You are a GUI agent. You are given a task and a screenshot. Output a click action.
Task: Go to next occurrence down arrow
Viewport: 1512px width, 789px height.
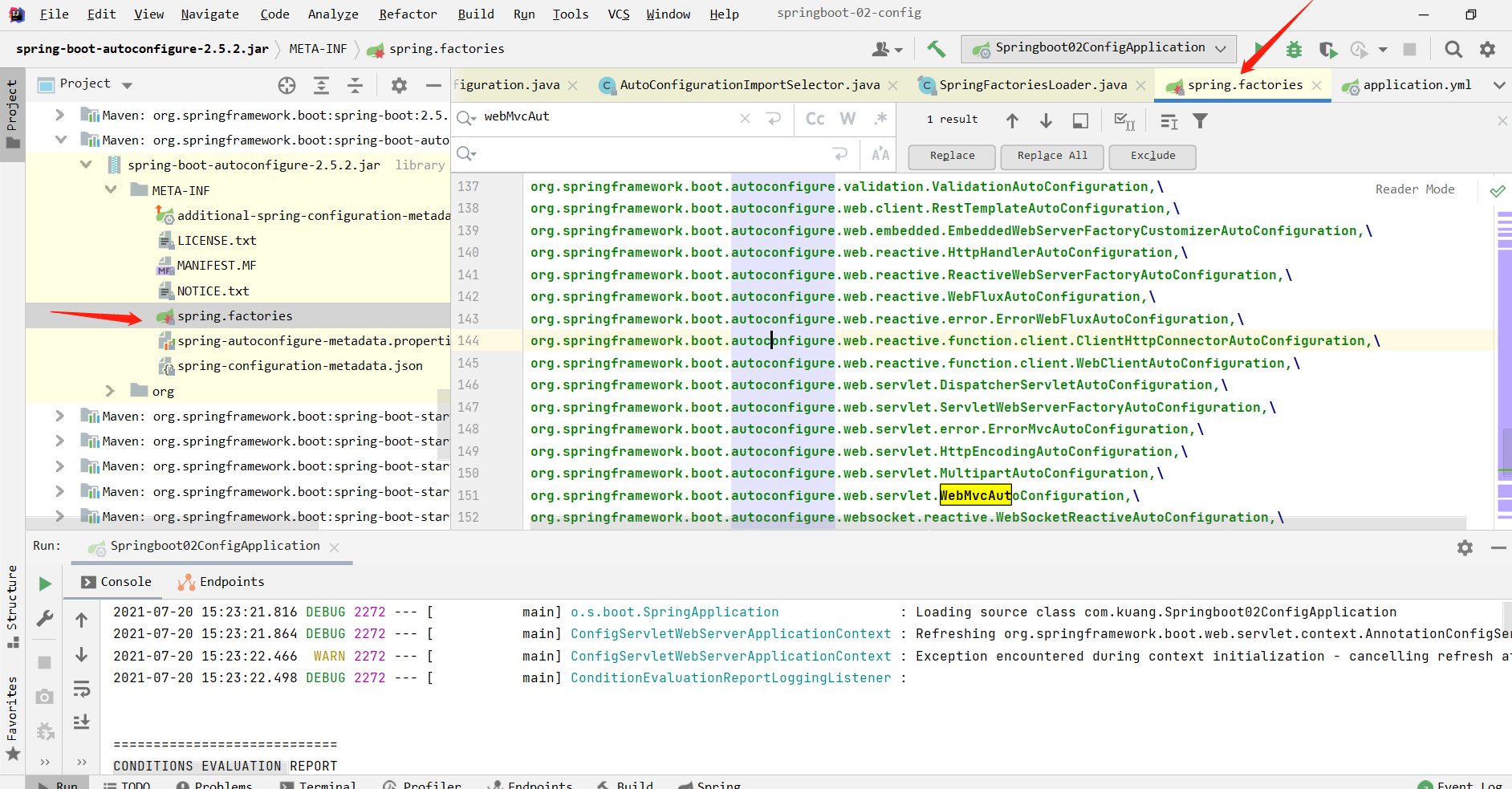(1046, 120)
